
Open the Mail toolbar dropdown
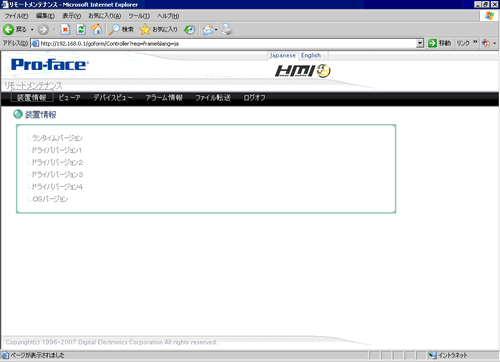coord(216,30)
